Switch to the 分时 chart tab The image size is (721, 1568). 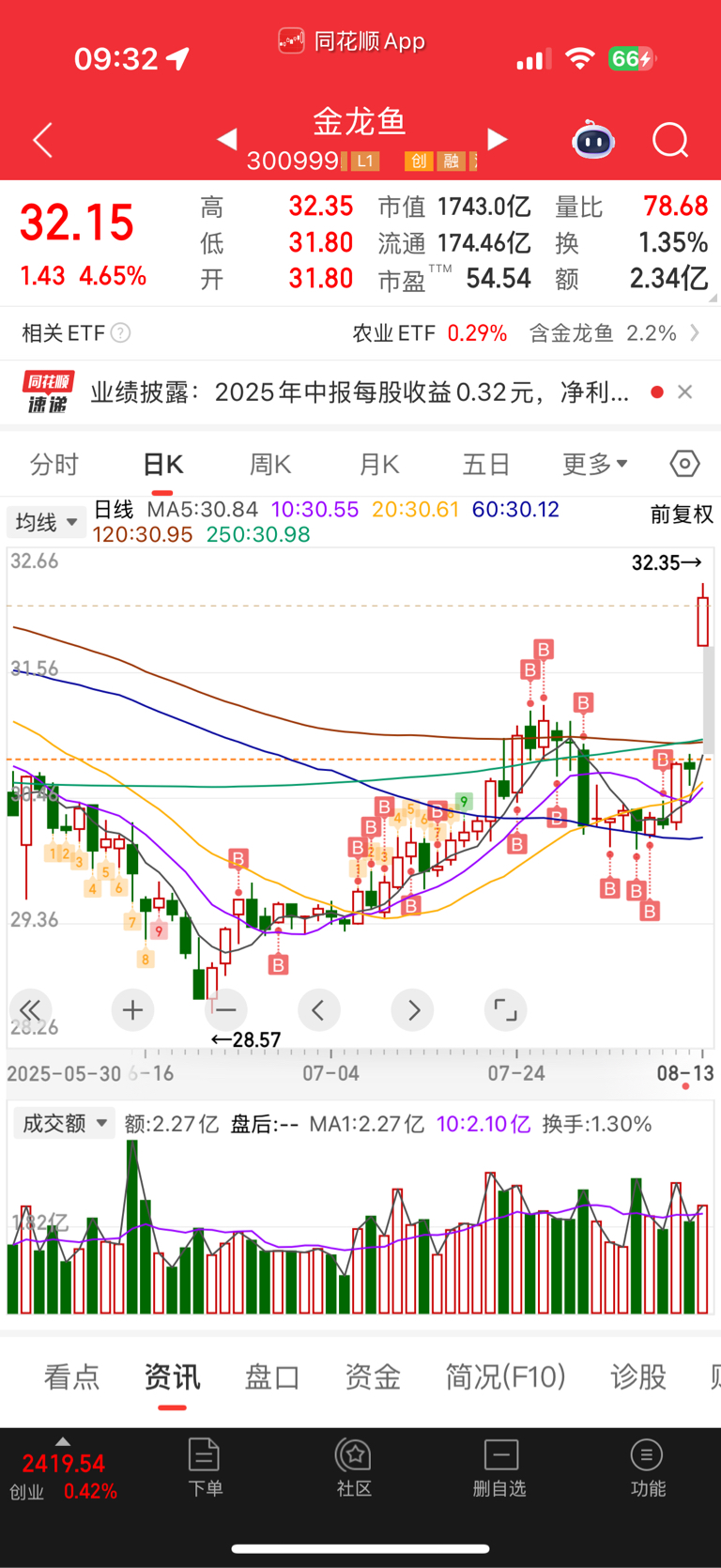54,465
